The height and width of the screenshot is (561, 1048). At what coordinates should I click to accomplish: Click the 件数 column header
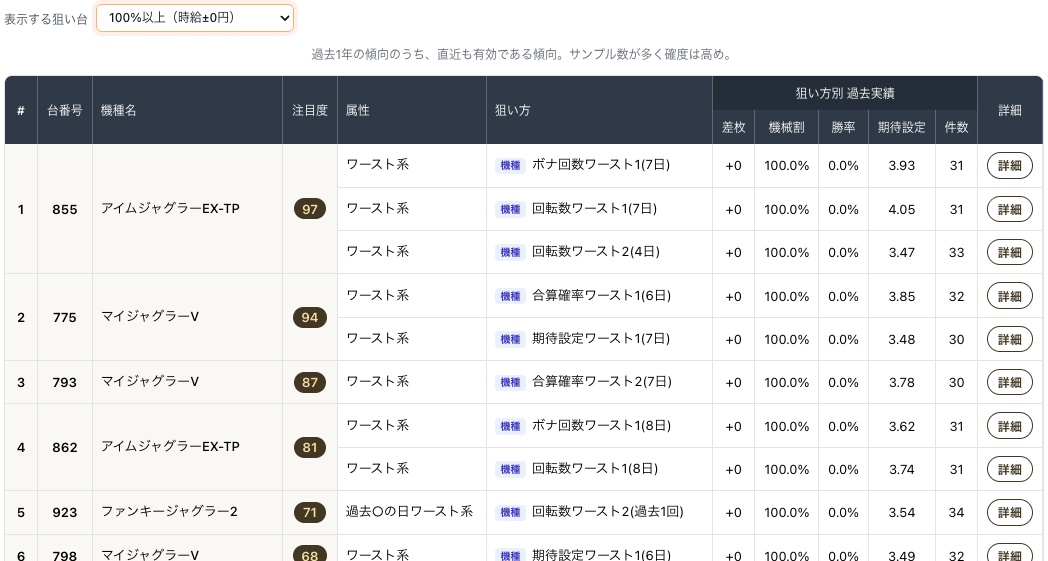(956, 127)
